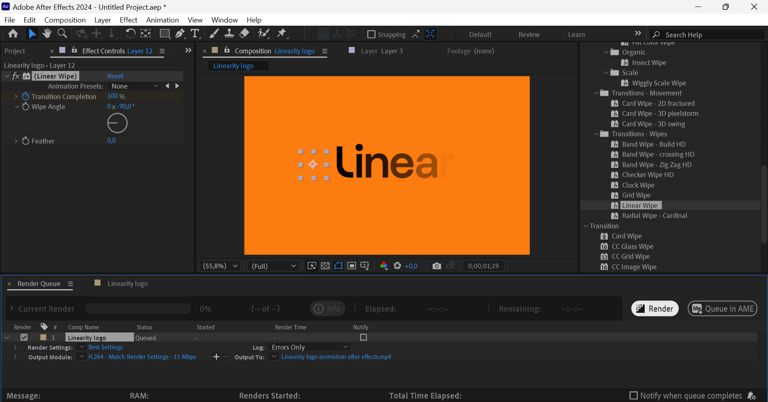768x402 pixels.
Task: Toggle the lock on Composition panel
Action: [x=227, y=50]
